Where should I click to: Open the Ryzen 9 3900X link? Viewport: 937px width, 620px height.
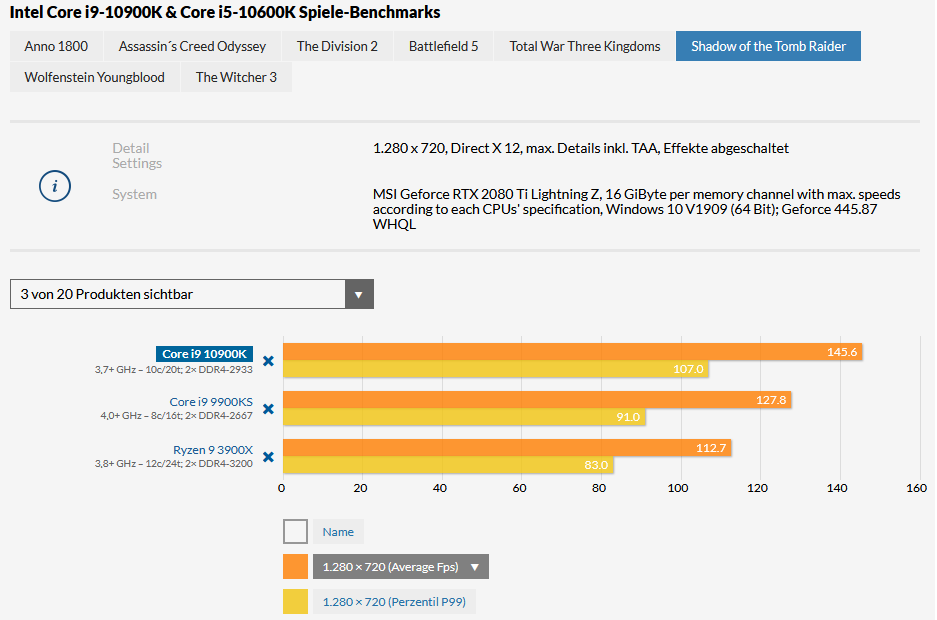(x=213, y=450)
